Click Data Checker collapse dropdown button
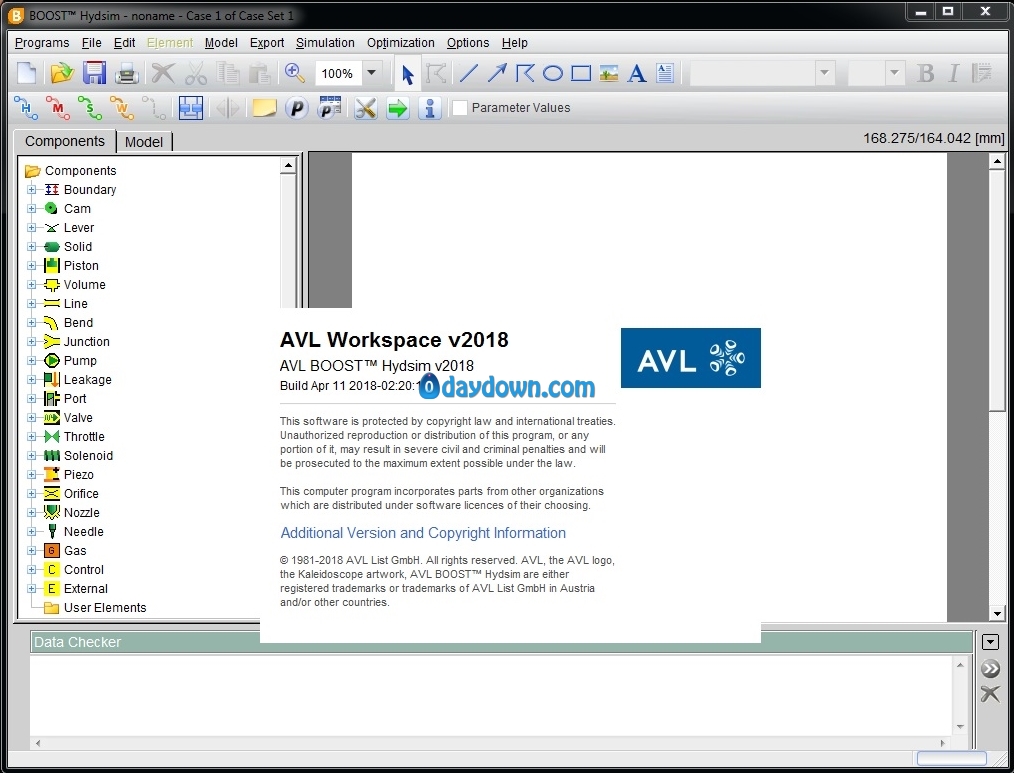 [x=990, y=642]
